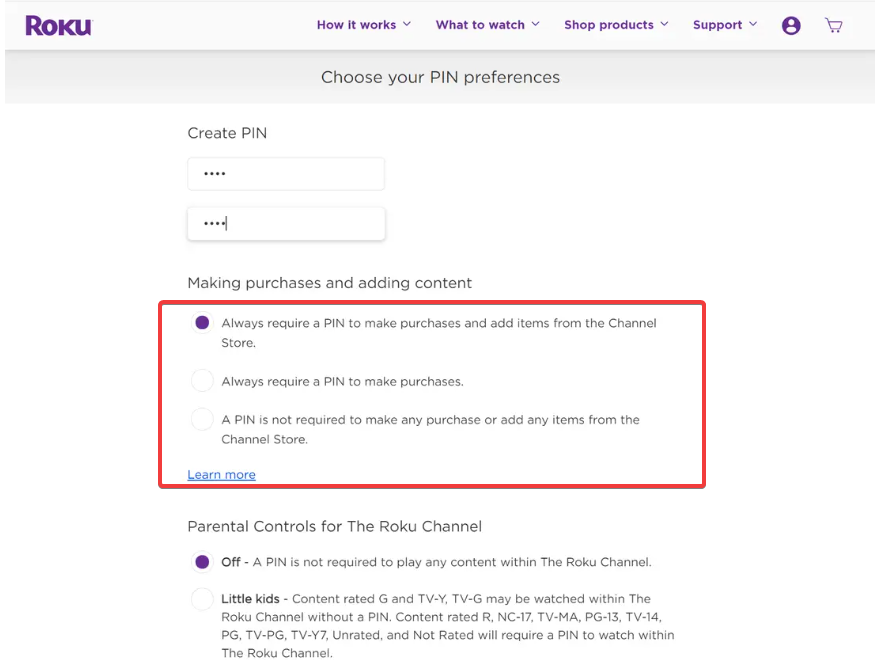Image resolution: width=878 pixels, height=672 pixels.
Task: Click the 'Shop products' menu label
Action: pos(608,25)
